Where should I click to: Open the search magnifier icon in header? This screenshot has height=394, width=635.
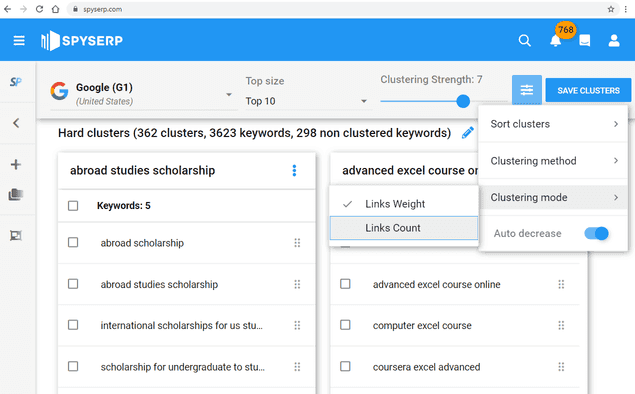pos(524,40)
